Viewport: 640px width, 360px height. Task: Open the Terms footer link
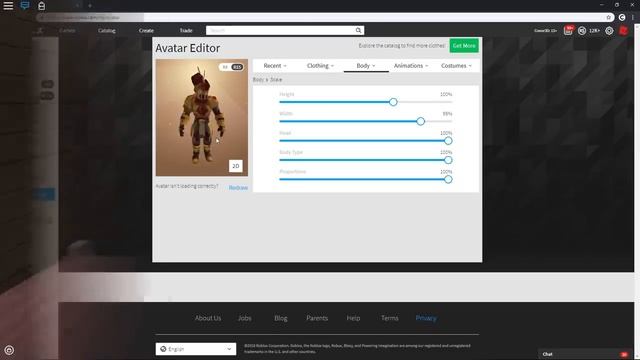pyautogui.click(x=390, y=318)
